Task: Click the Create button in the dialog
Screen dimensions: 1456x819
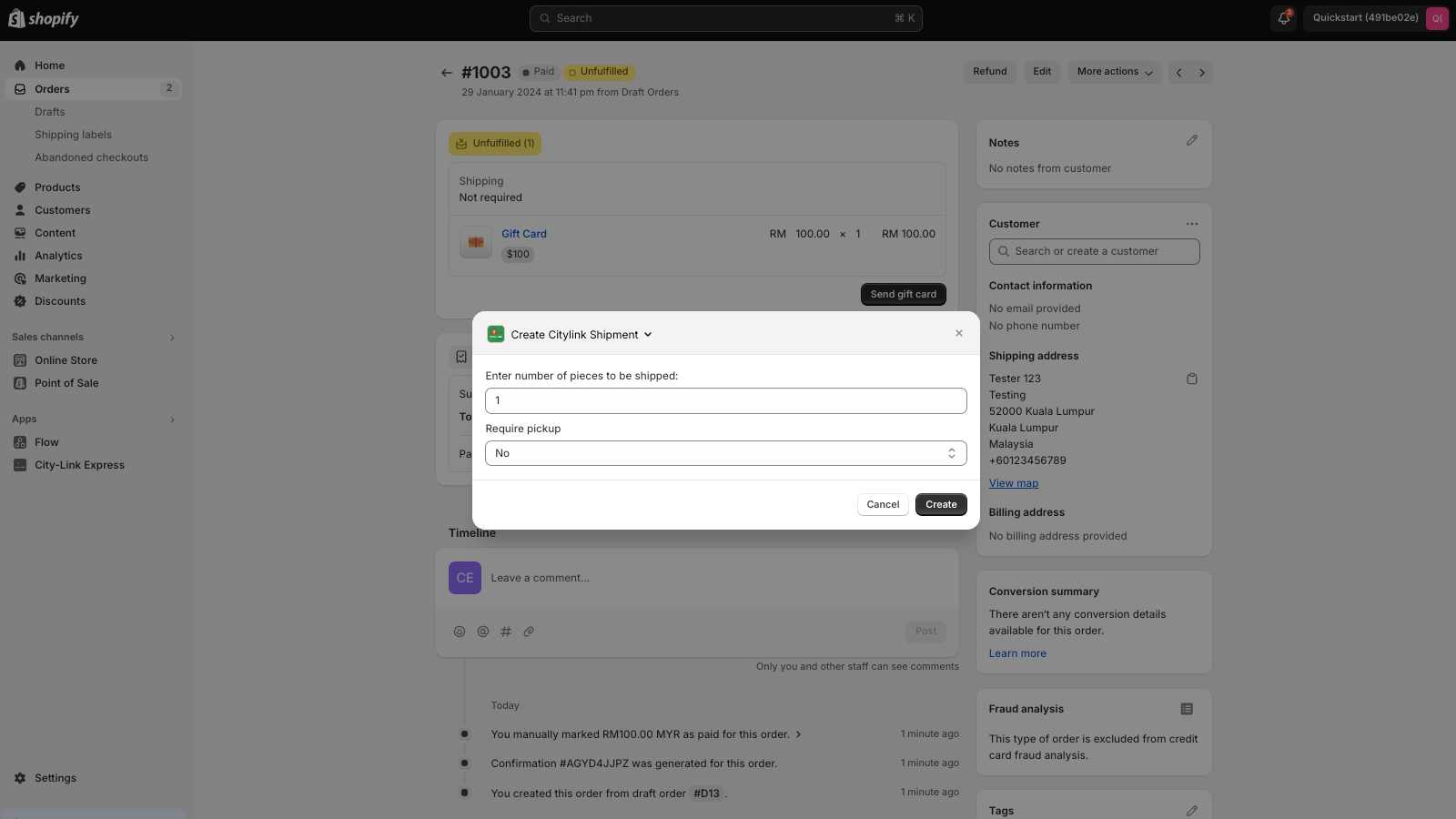Action: click(x=941, y=504)
